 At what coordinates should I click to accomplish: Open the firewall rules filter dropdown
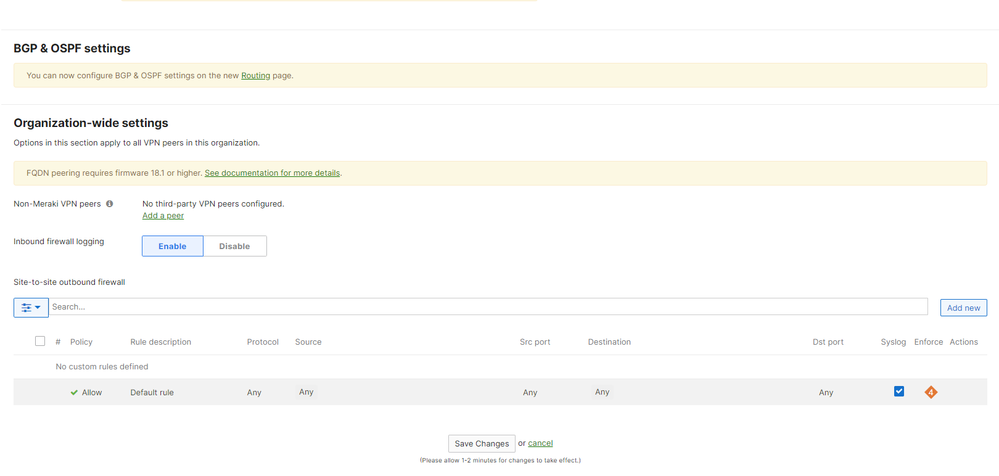click(31, 307)
